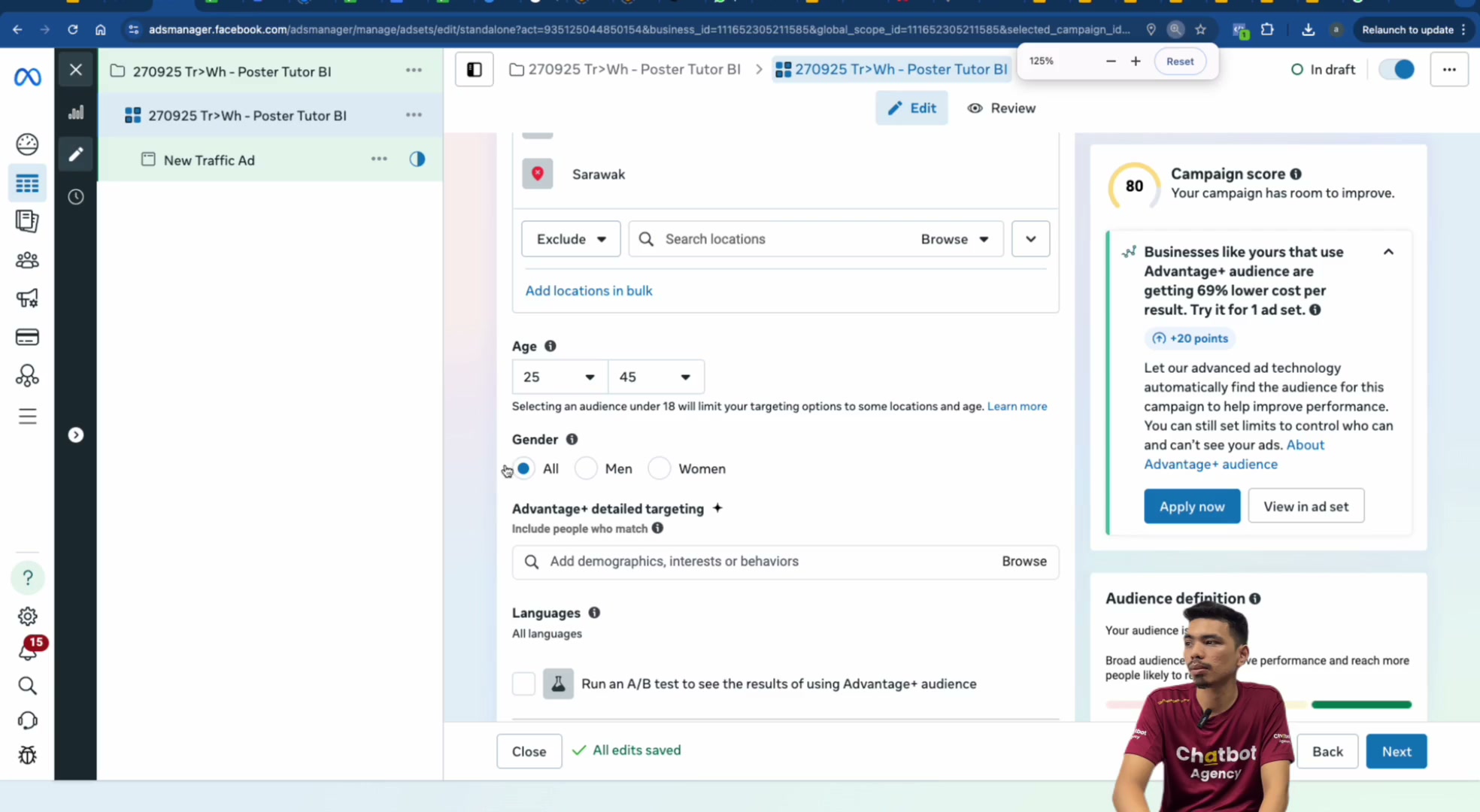The height and width of the screenshot is (812, 1480).
Task: Open Help question mark icon
Action: (x=28, y=577)
